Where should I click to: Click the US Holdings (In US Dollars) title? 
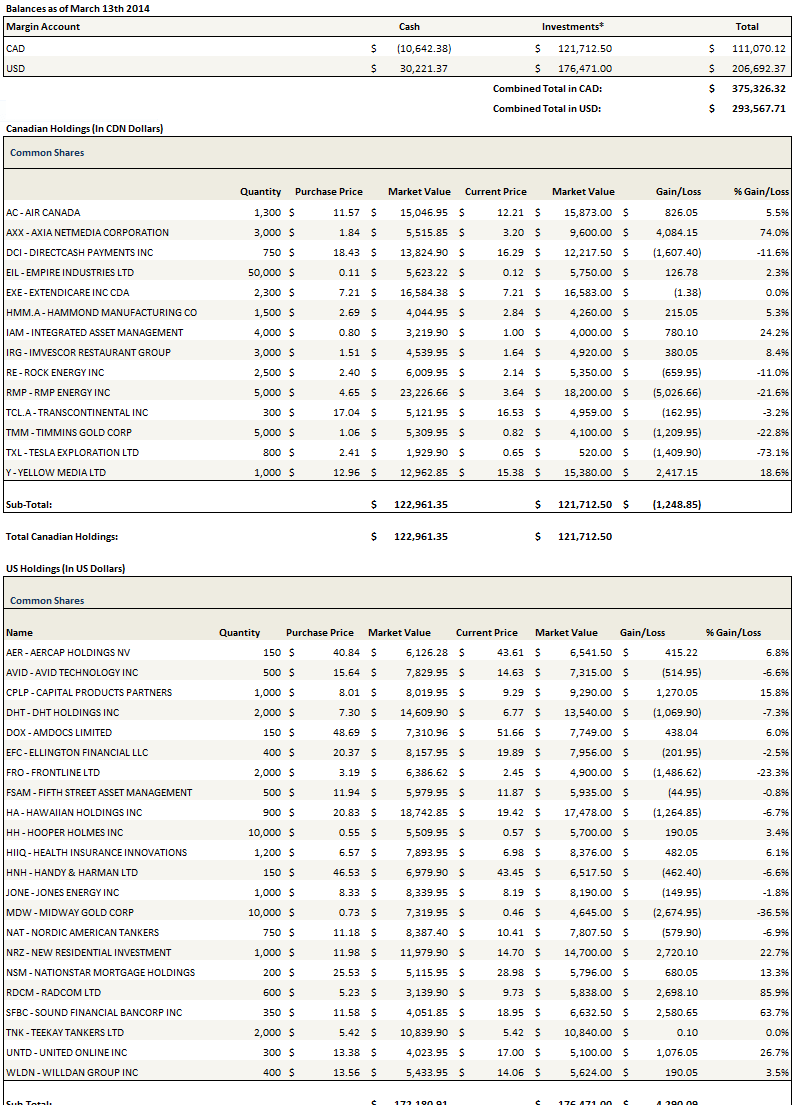[65, 568]
